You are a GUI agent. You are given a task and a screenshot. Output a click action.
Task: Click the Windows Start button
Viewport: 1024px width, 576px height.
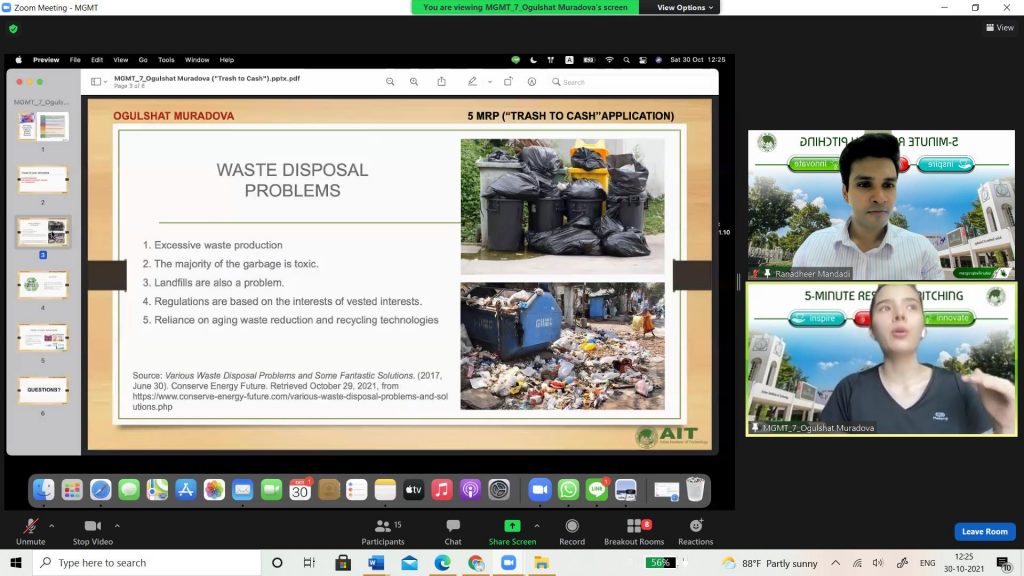(16, 562)
